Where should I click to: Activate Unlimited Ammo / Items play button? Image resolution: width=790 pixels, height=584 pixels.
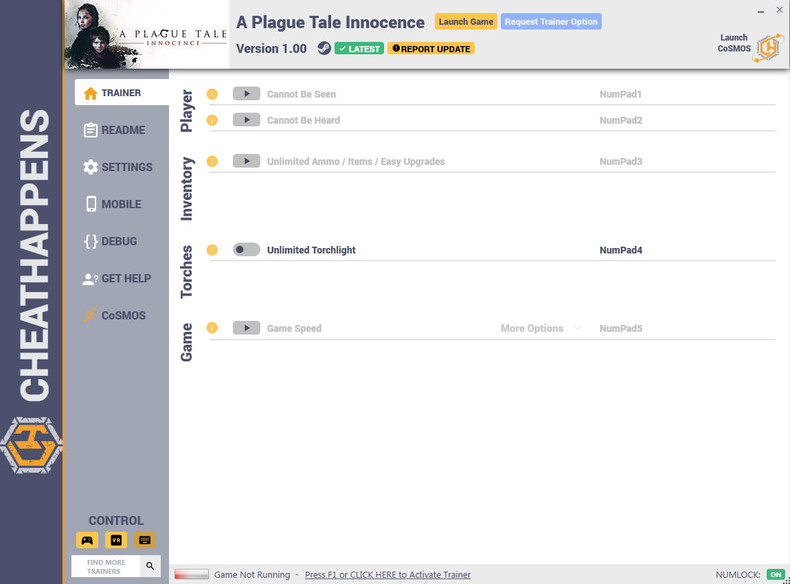click(246, 161)
